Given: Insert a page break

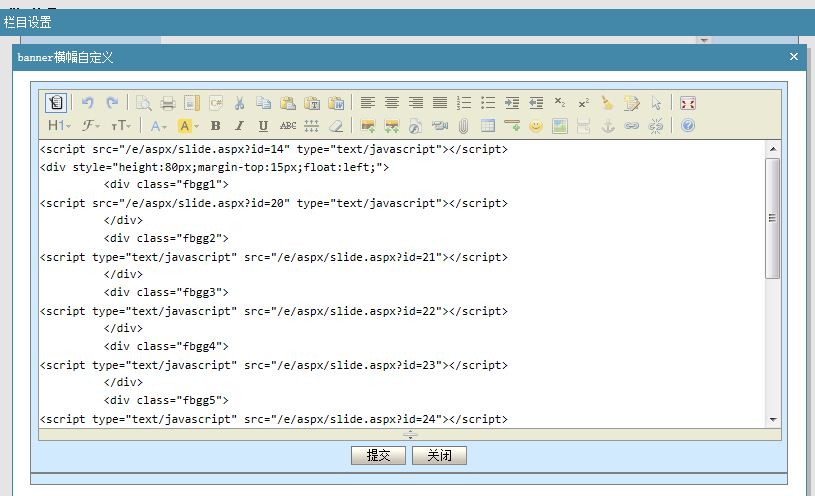Looking at the screenshot, I should [584, 126].
